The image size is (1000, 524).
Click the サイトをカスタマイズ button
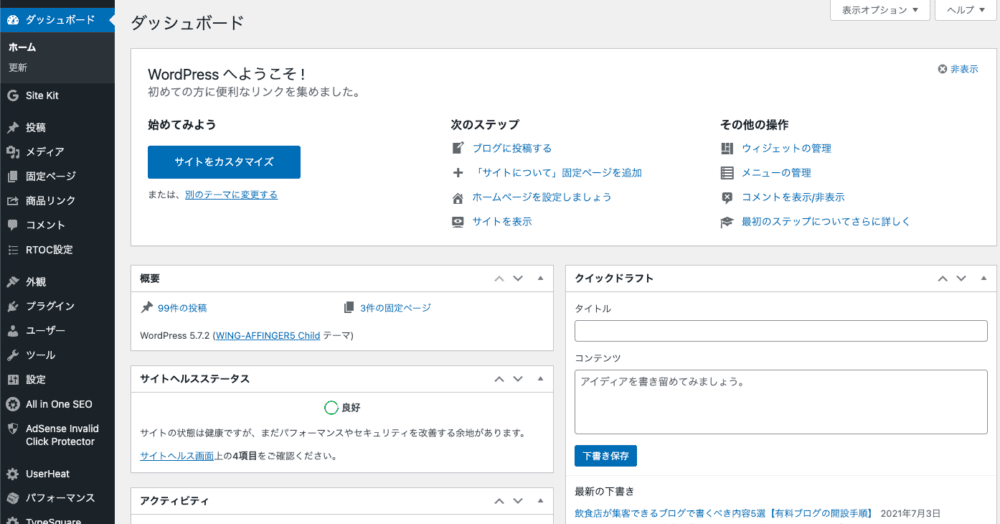coord(224,162)
